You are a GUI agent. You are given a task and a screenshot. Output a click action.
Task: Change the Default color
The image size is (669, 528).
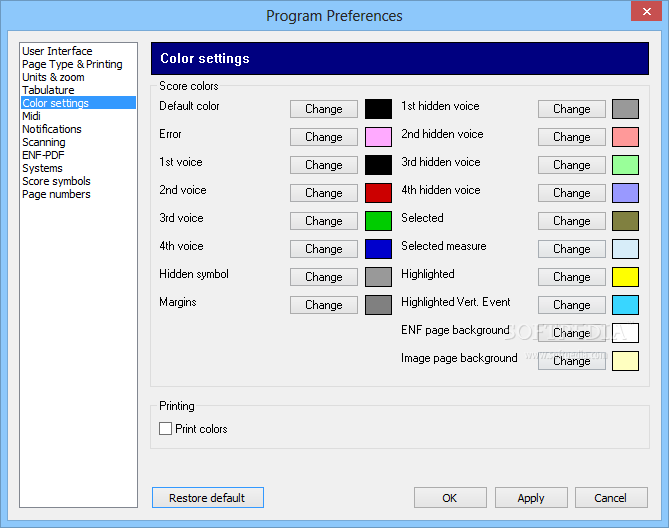324,109
